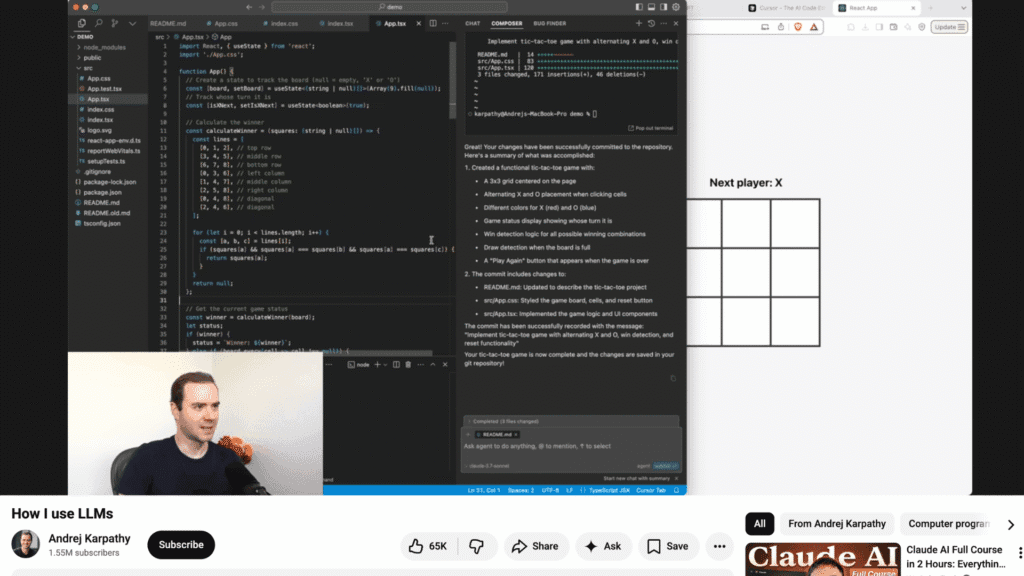
Task: Toggle the left primary sidebar layout icon
Action: [x=639, y=7]
